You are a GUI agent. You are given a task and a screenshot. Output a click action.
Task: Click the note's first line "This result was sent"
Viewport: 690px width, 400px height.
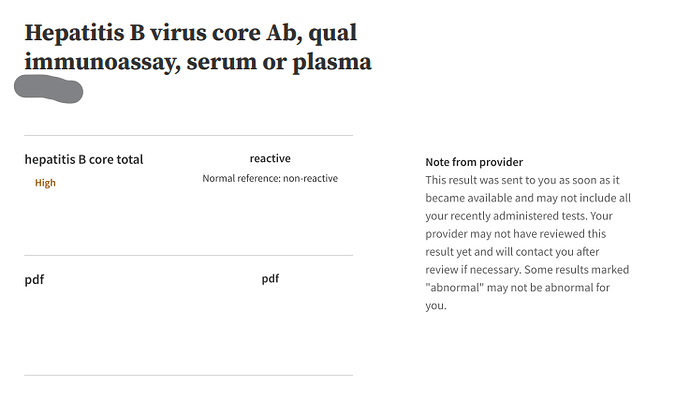pyautogui.click(x=482, y=180)
